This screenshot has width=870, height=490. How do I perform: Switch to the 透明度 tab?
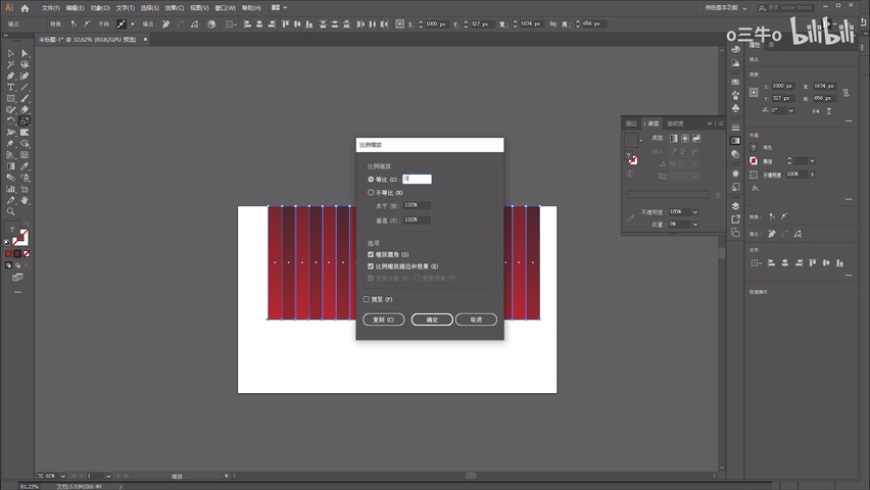(x=676, y=123)
